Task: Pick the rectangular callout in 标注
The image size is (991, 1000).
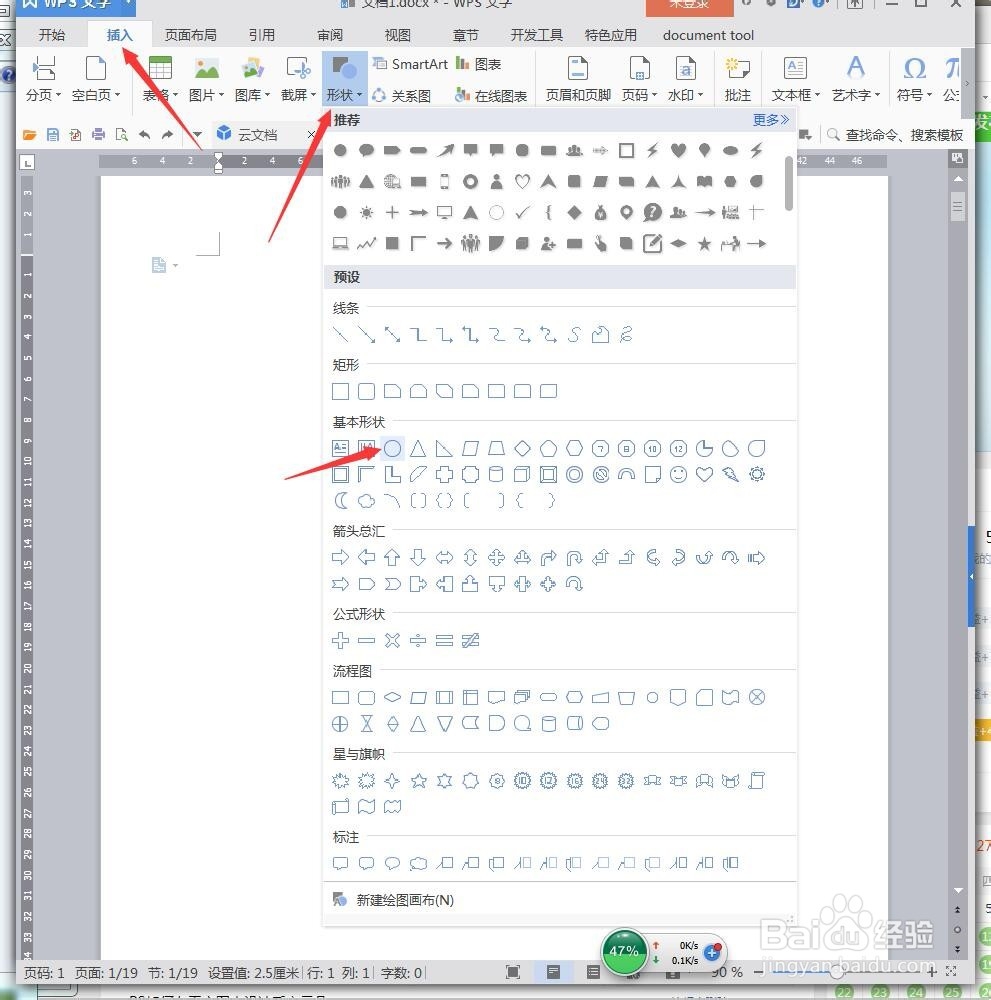Action: pyautogui.click(x=341, y=864)
